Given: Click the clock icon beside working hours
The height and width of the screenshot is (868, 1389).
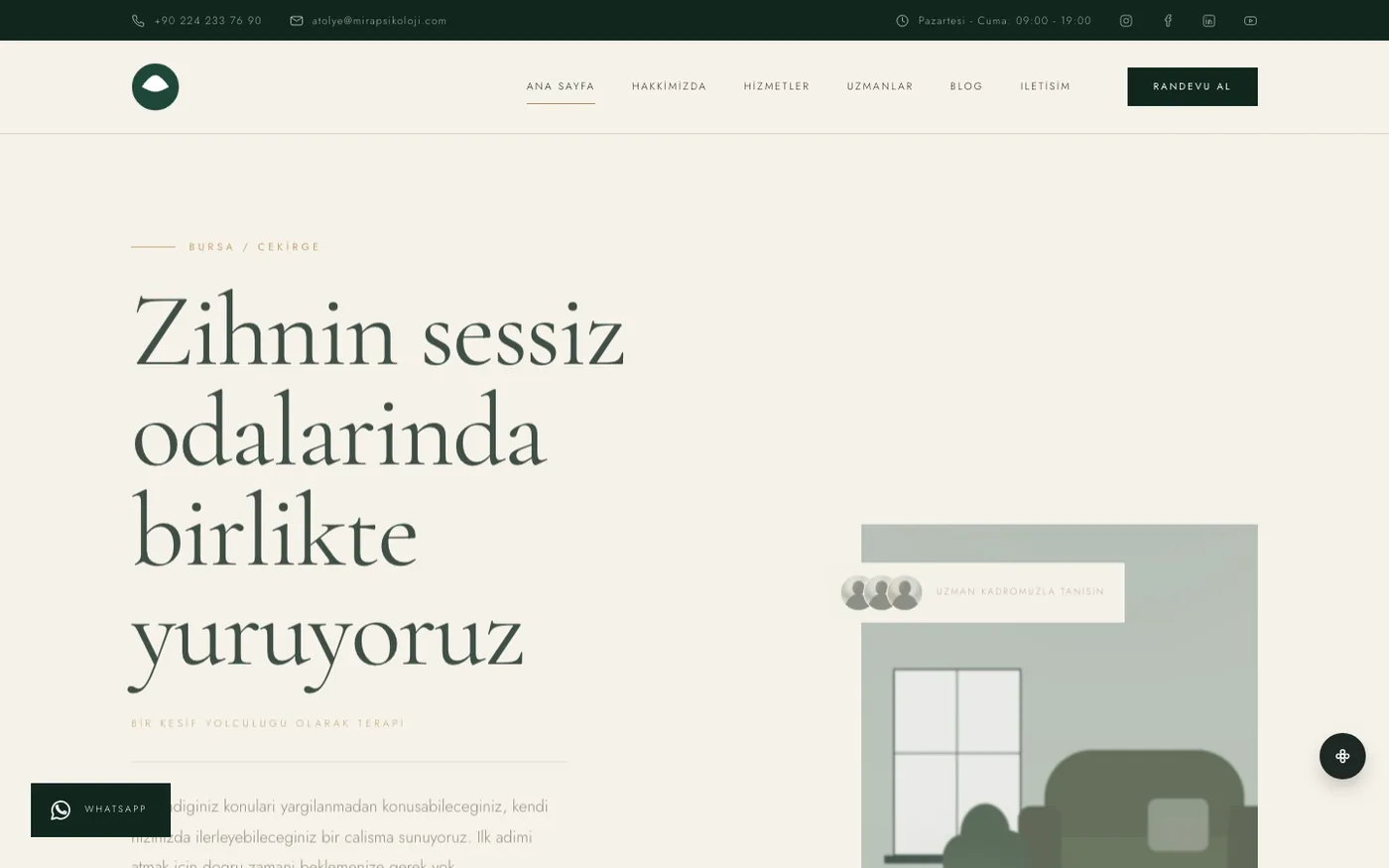Looking at the screenshot, I should point(902,21).
